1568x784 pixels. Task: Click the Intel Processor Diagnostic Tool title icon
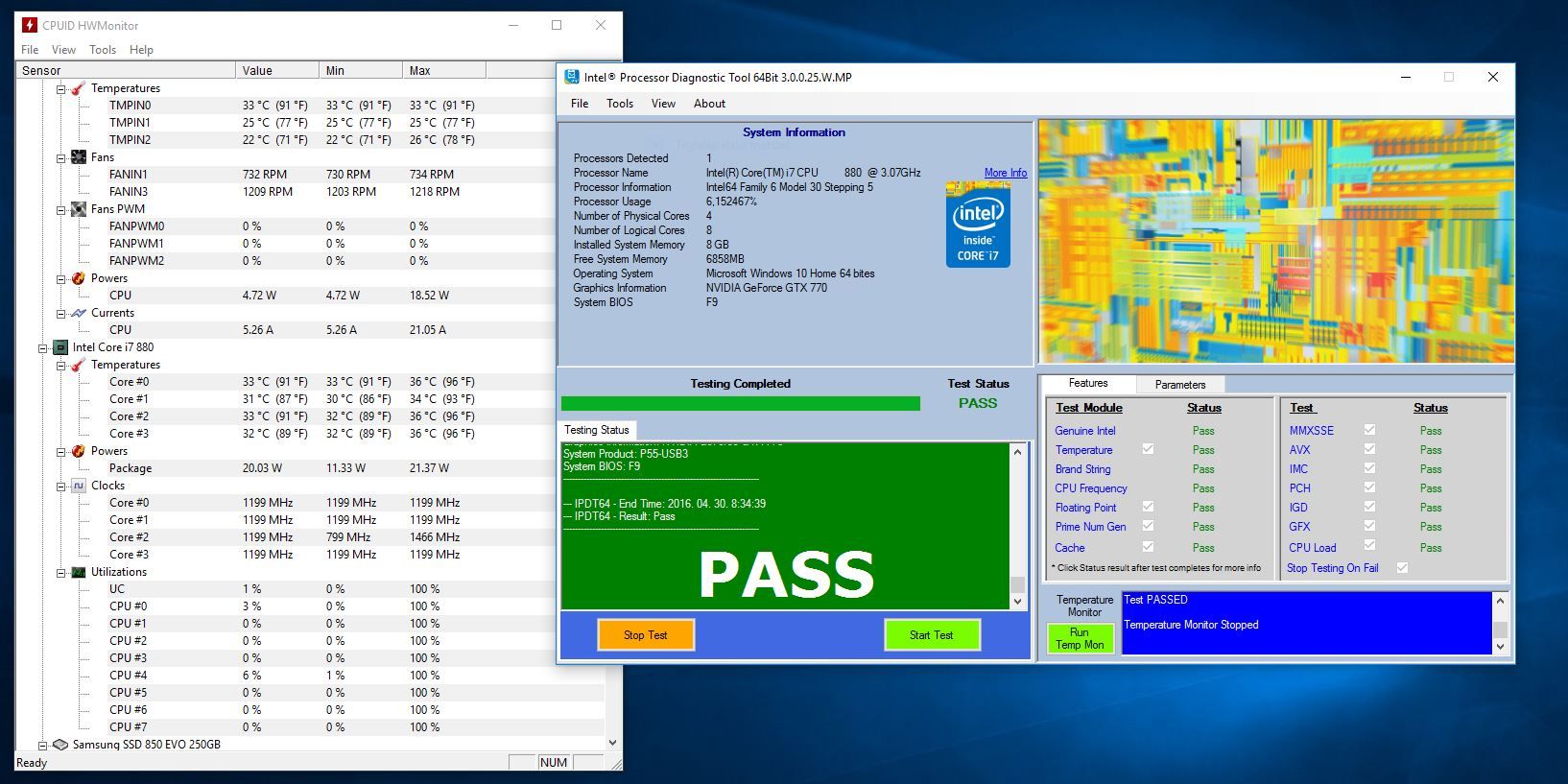click(572, 77)
